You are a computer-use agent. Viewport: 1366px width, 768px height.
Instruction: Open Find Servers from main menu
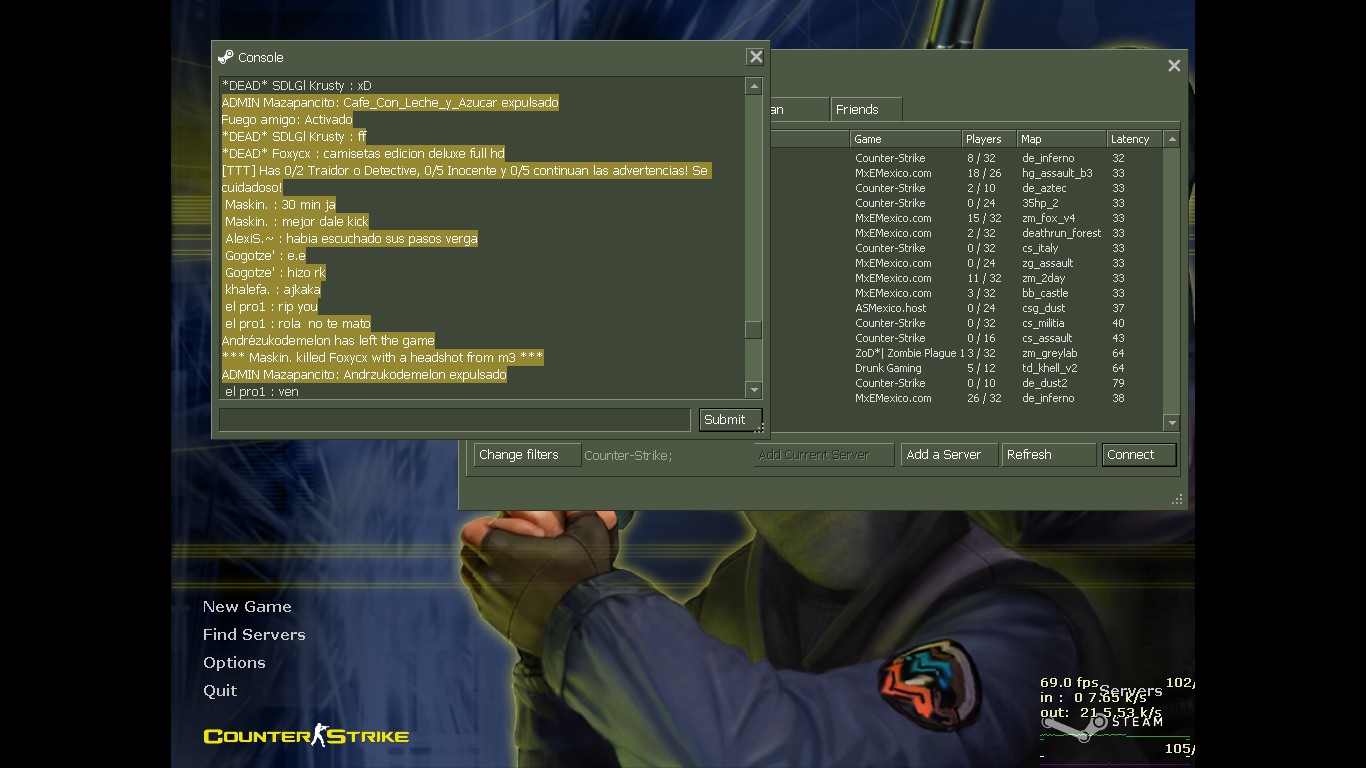[254, 635]
